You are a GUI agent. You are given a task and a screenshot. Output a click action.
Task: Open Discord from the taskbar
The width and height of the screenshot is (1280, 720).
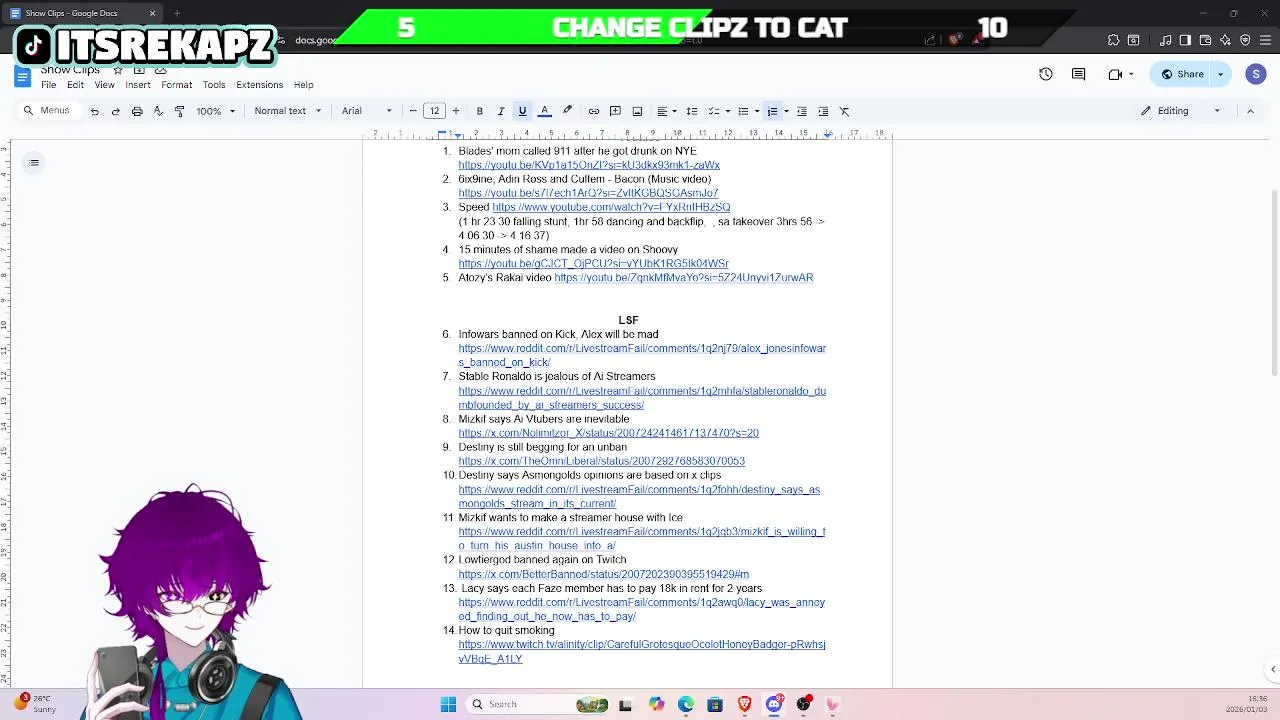(x=774, y=704)
